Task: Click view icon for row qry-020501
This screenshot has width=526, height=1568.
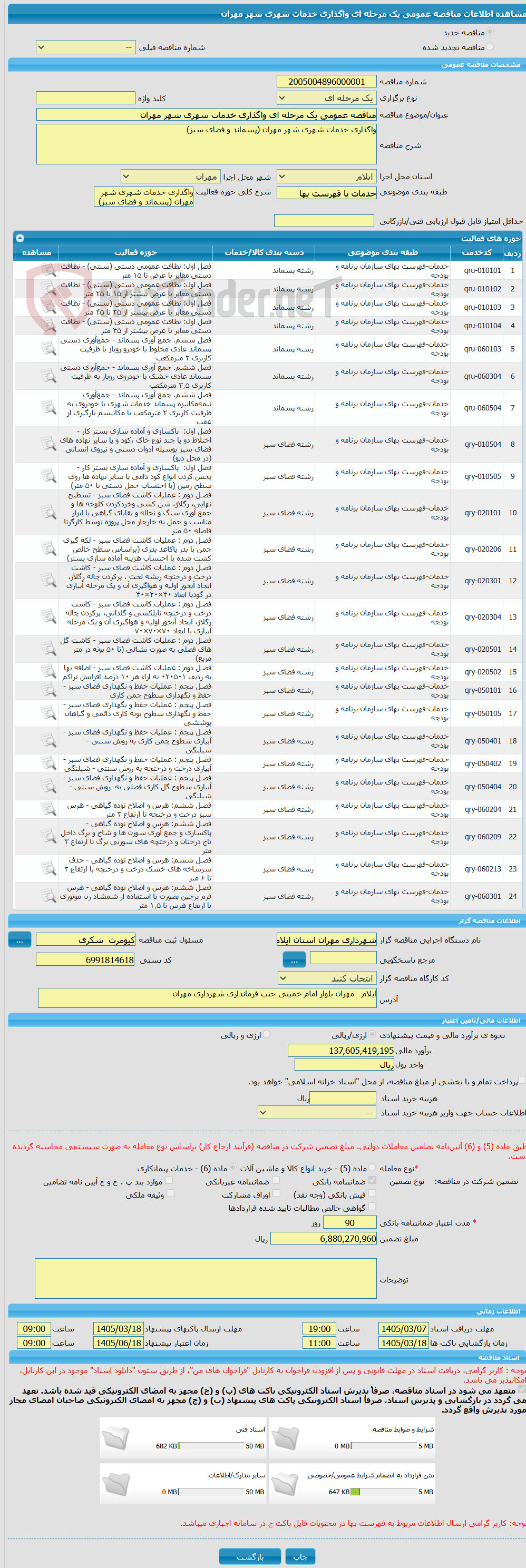Action: point(48,650)
